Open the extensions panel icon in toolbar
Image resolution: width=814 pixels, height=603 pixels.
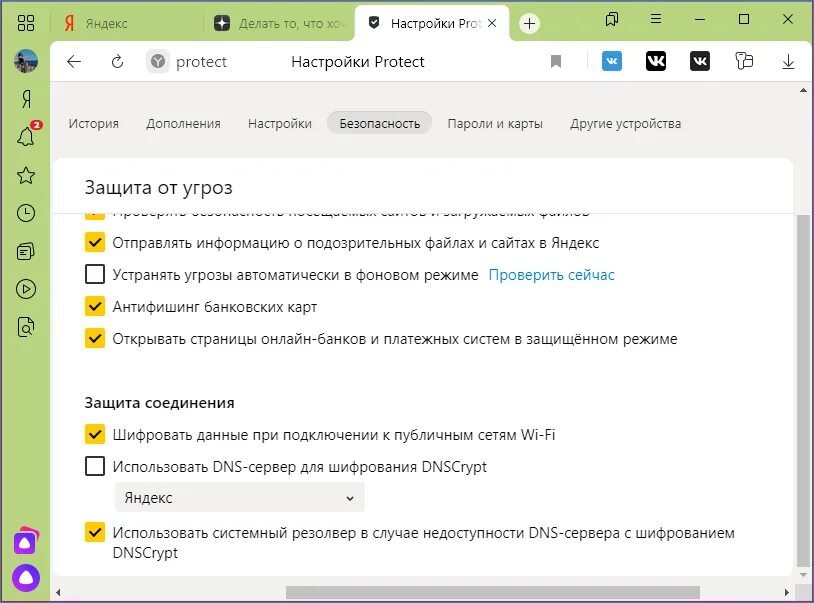[744, 61]
